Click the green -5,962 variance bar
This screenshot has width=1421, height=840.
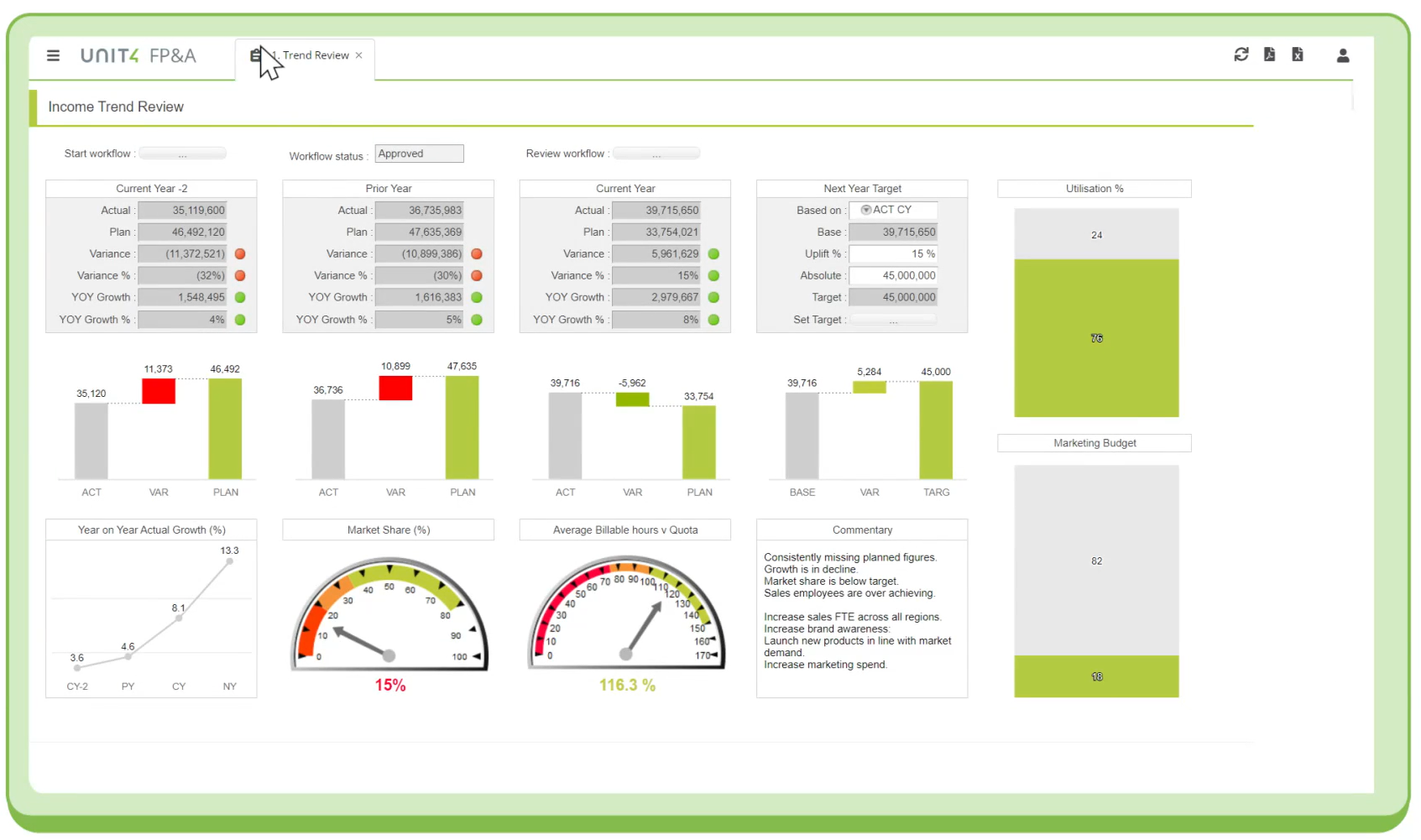[x=632, y=399]
